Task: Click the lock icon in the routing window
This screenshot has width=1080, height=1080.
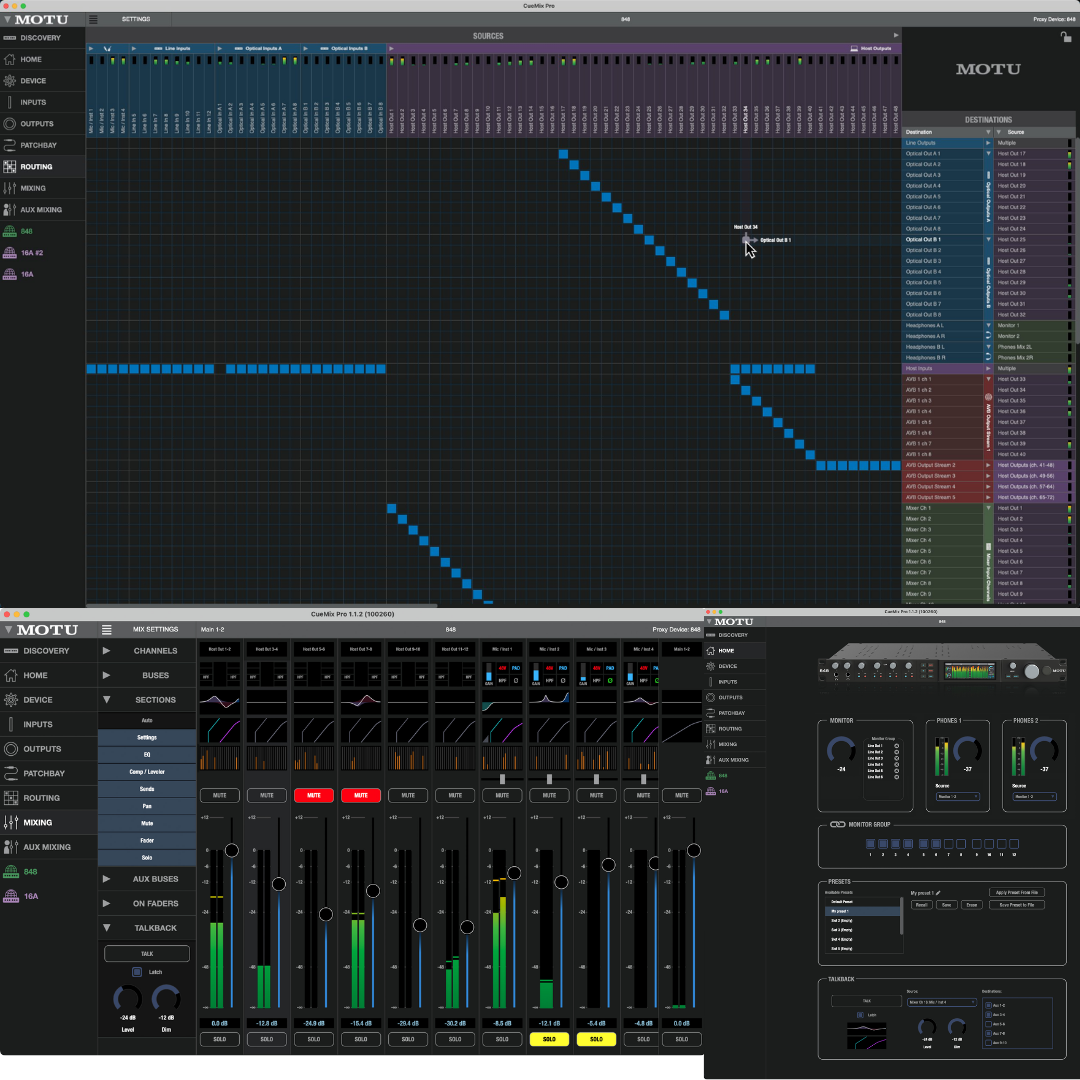Action: point(1066,37)
